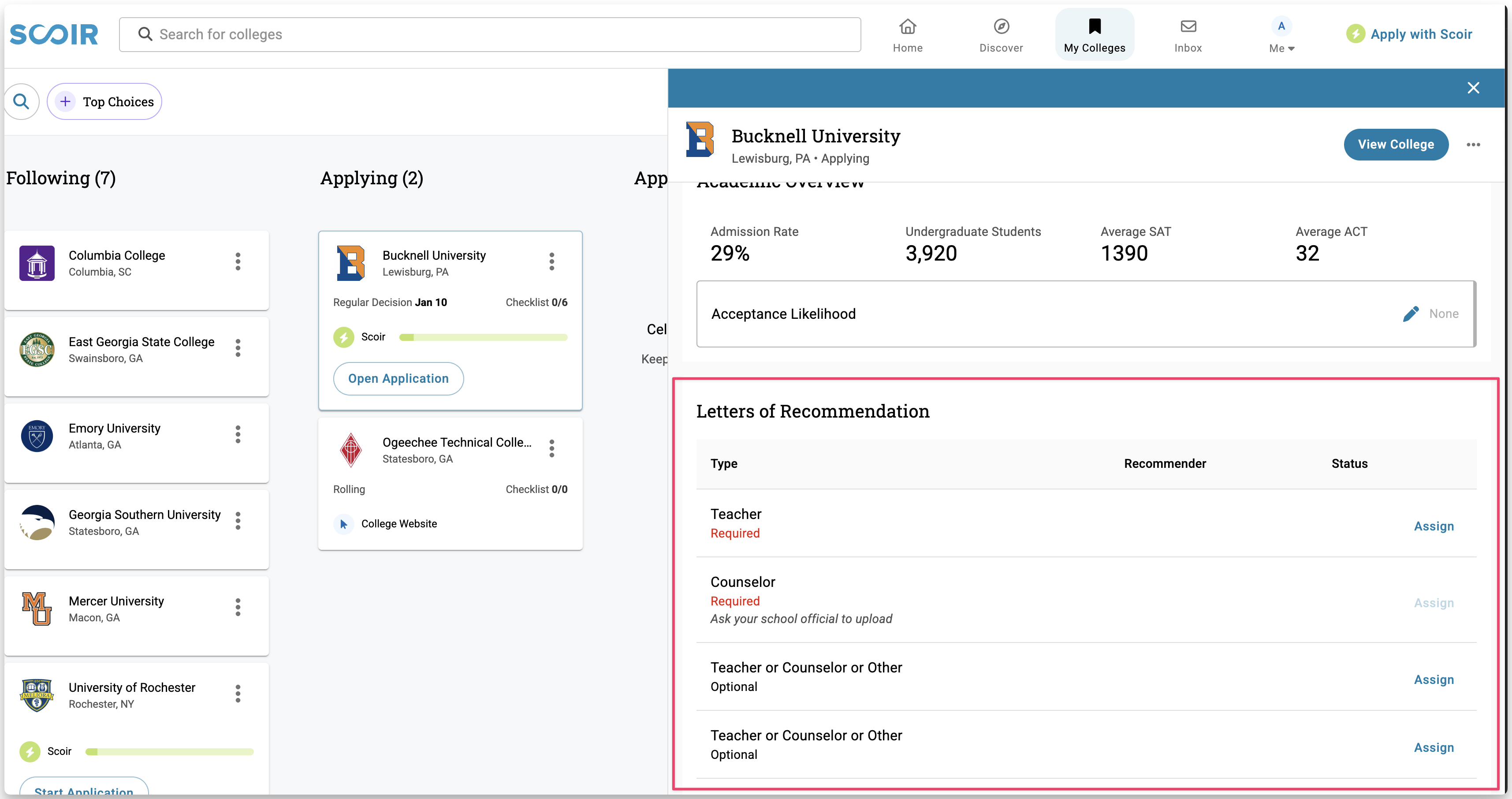Open Bucknell card three-dot dropdown in Applying
This screenshot has width=1512, height=799.
tap(552, 262)
